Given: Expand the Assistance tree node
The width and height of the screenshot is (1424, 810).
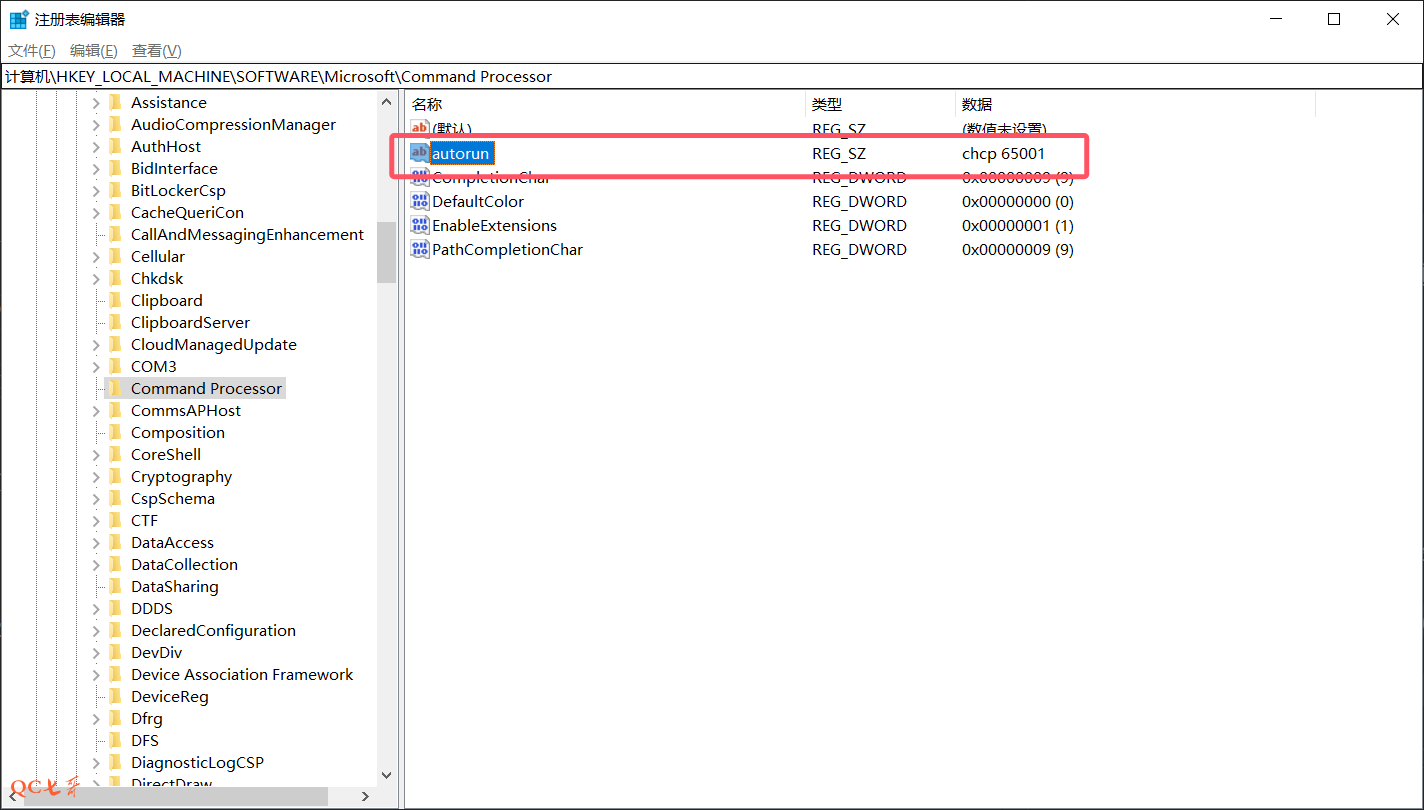Looking at the screenshot, I should (96, 103).
